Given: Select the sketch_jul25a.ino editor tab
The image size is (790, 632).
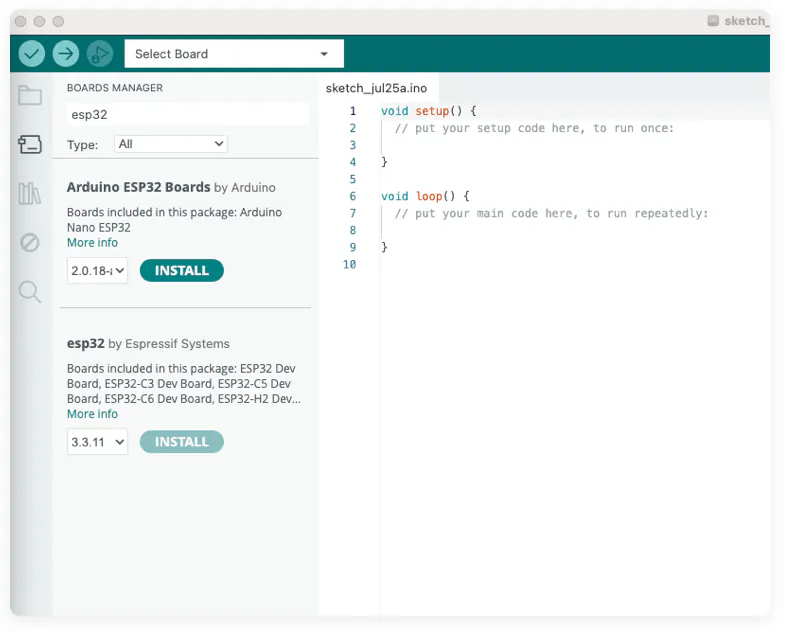Looking at the screenshot, I should pyautogui.click(x=376, y=88).
